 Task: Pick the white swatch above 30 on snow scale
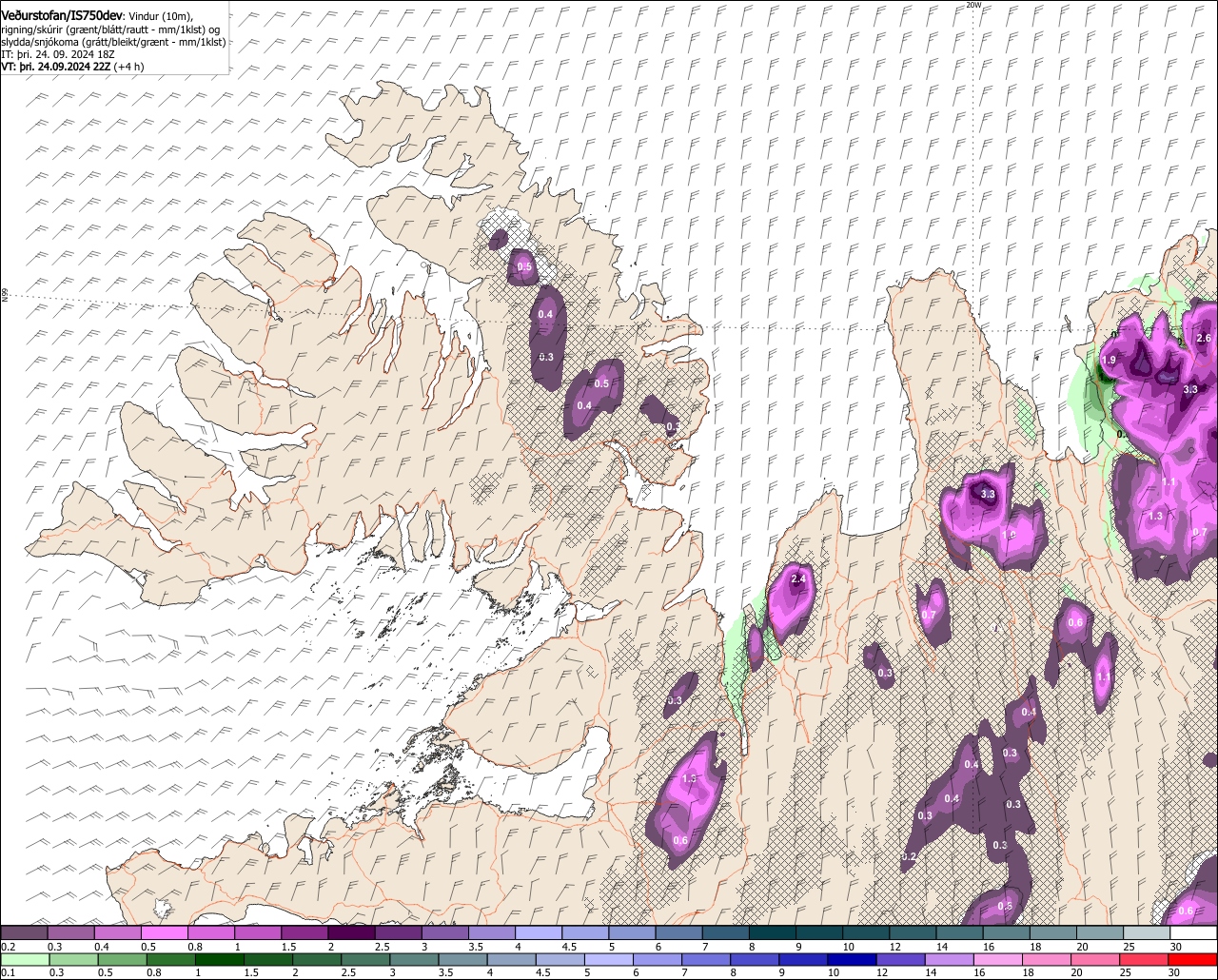1194,932
